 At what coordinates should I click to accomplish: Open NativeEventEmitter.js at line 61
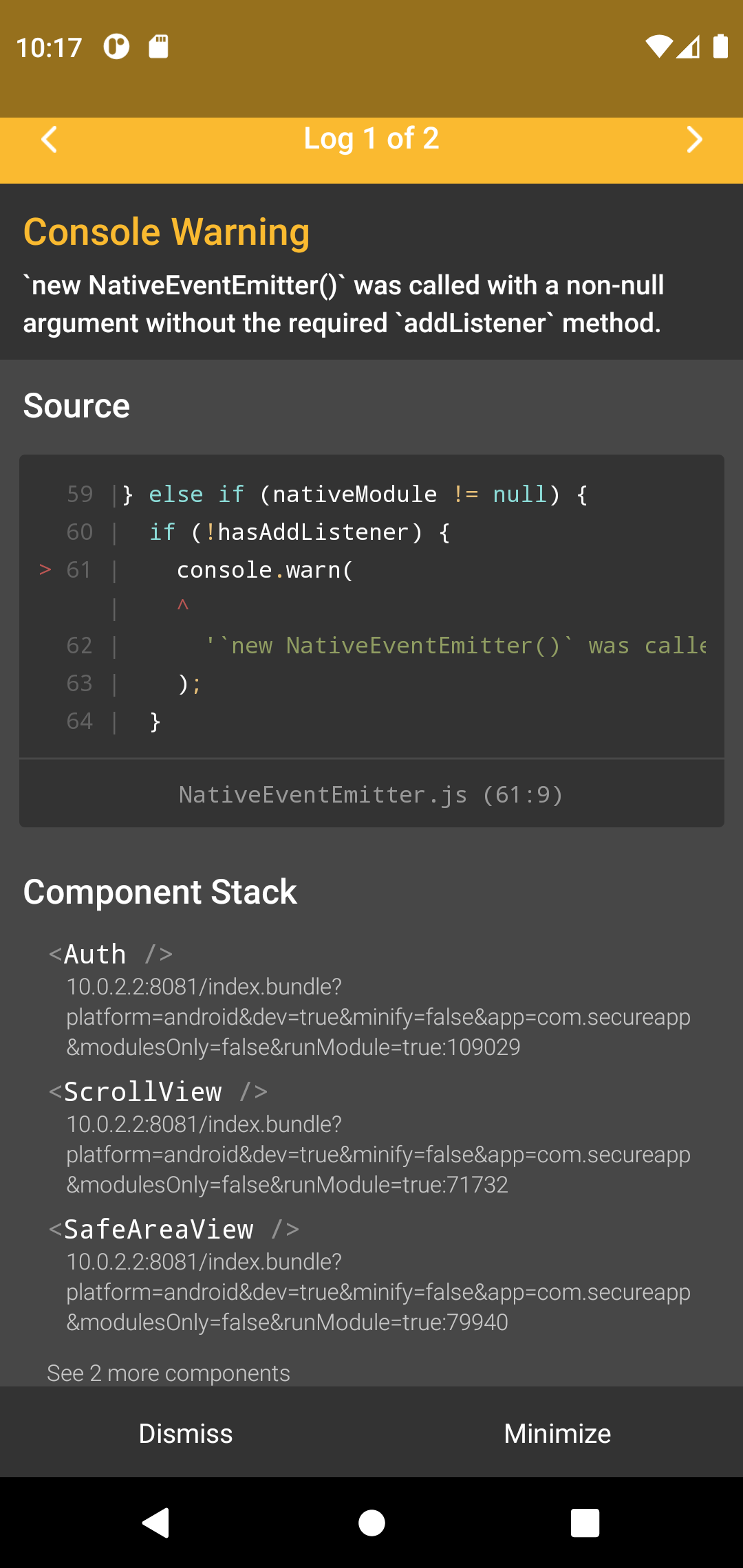[371, 794]
